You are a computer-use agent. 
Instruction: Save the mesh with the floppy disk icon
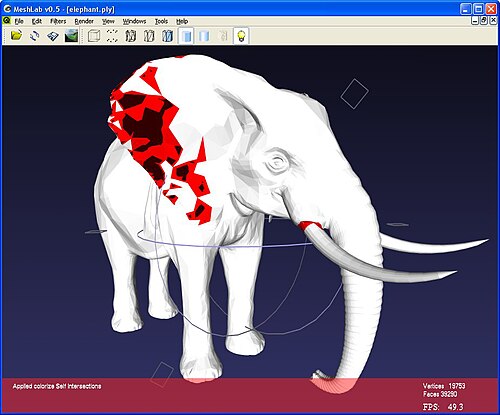(x=53, y=35)
